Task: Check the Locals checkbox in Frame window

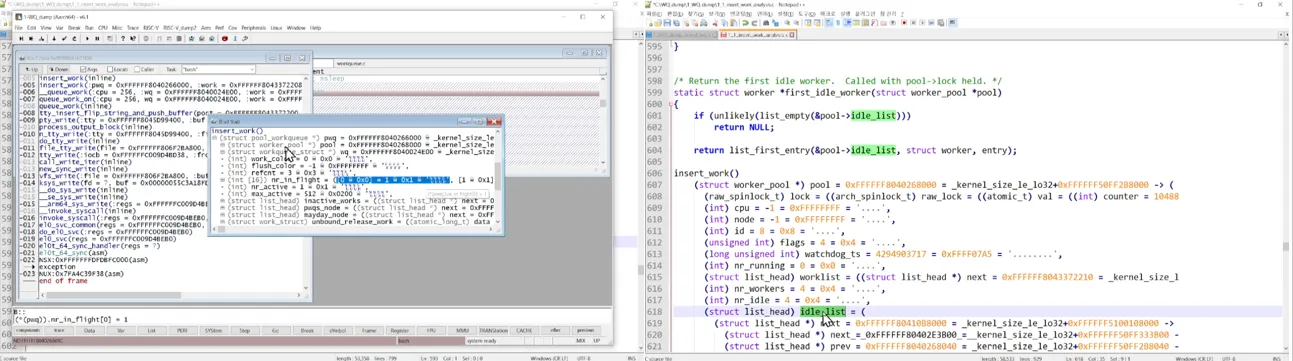Action: click(110, 69)
